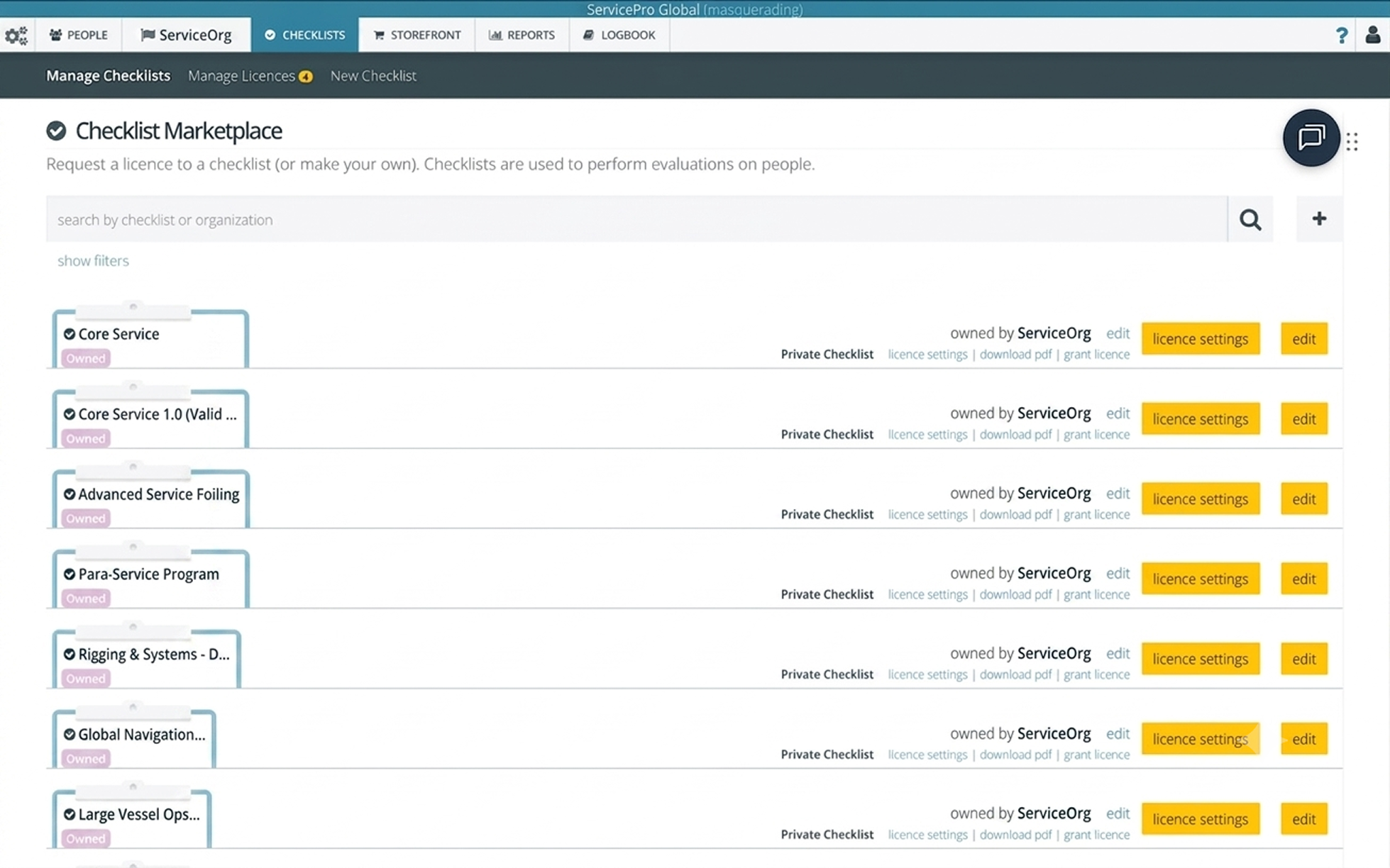The width and height of the screenshot is (1390, 868).
Task: Open the settings gears icon
Action: (16, 35)
